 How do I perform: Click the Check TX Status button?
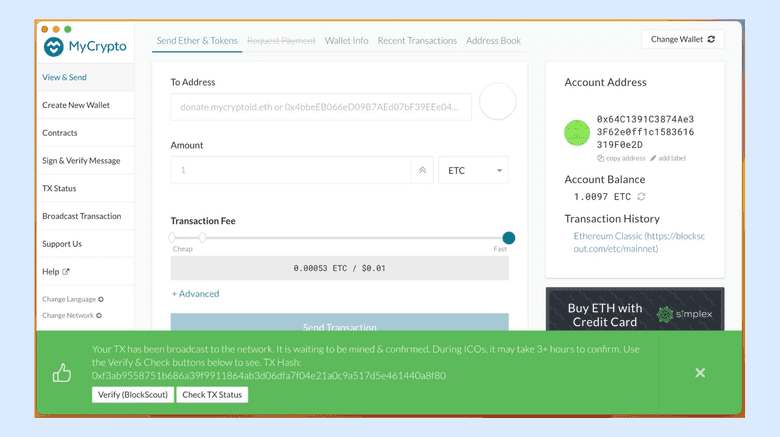tap(212, 395)
